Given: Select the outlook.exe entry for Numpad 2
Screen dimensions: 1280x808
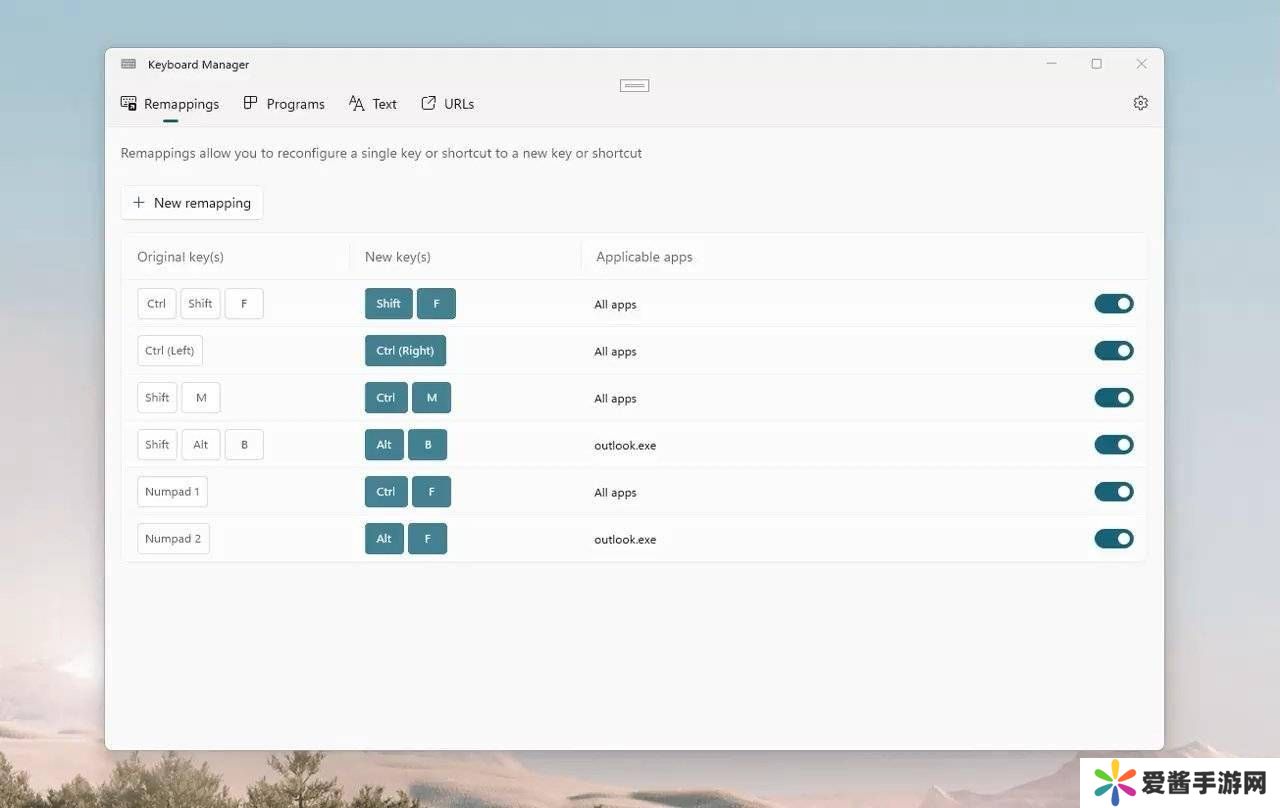Looking at the screenshot, I should pyautogui.click(x=625, y=539).
